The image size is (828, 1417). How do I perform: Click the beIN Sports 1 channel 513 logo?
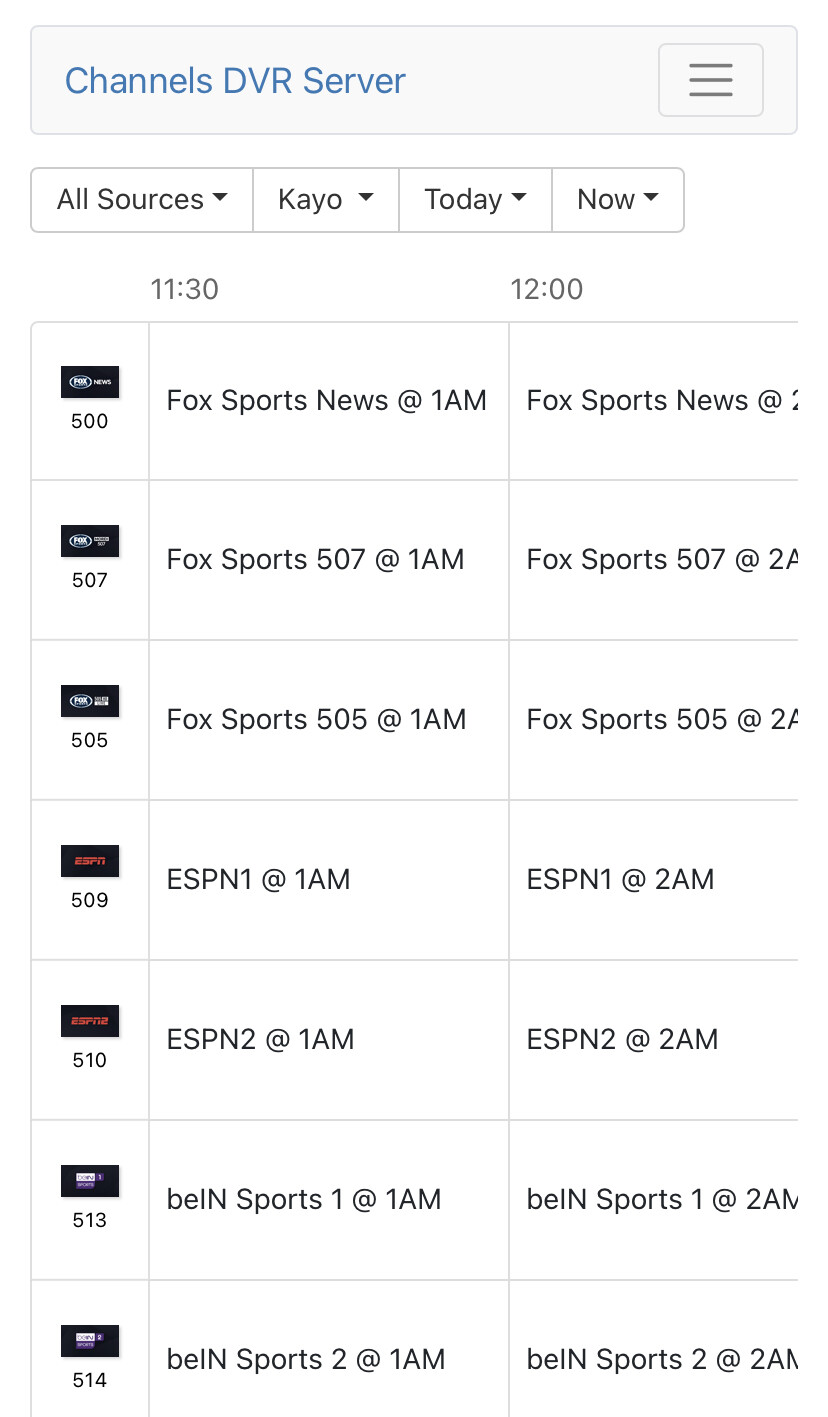click(90, 1182)
